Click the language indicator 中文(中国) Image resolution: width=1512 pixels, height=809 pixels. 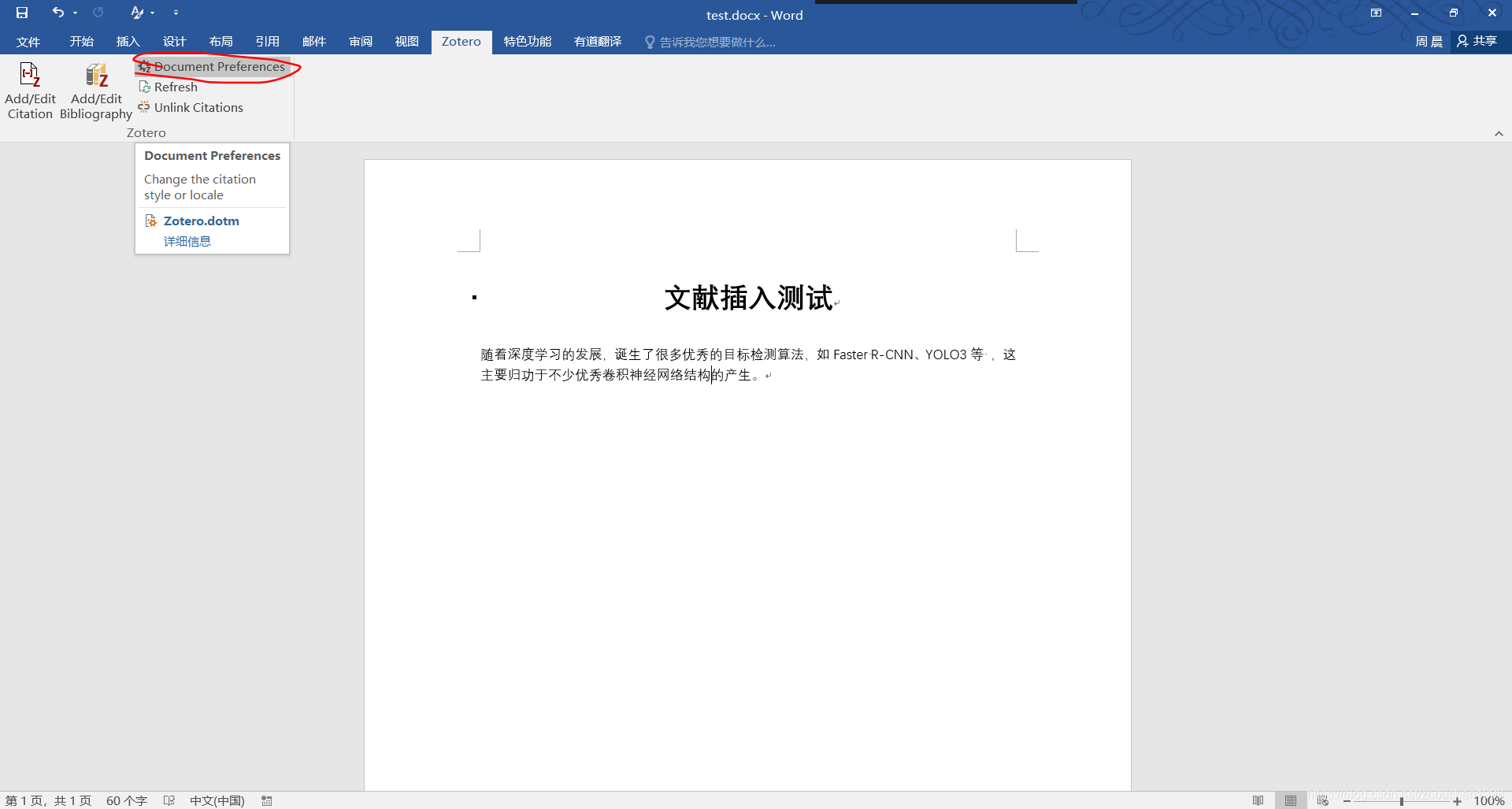tap(217, 800)
